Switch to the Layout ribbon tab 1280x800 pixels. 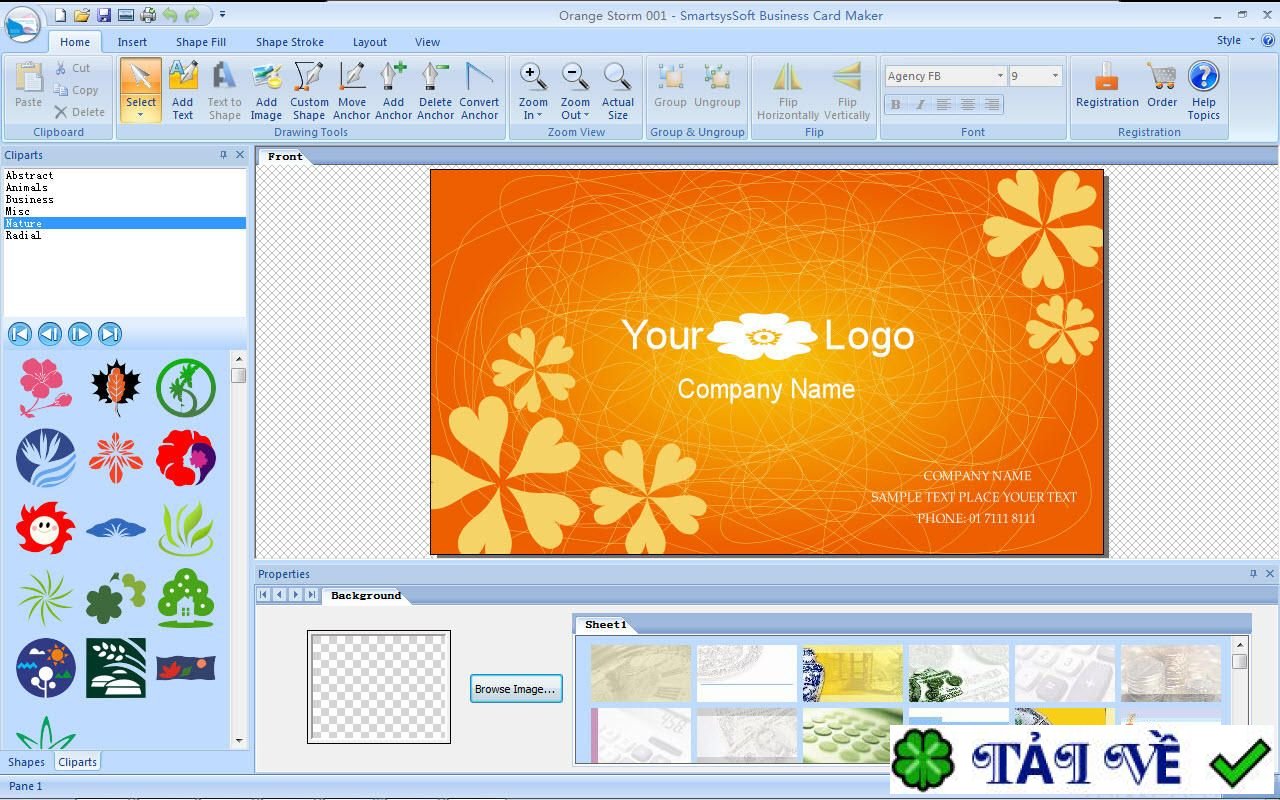click(x=369, y=42)
